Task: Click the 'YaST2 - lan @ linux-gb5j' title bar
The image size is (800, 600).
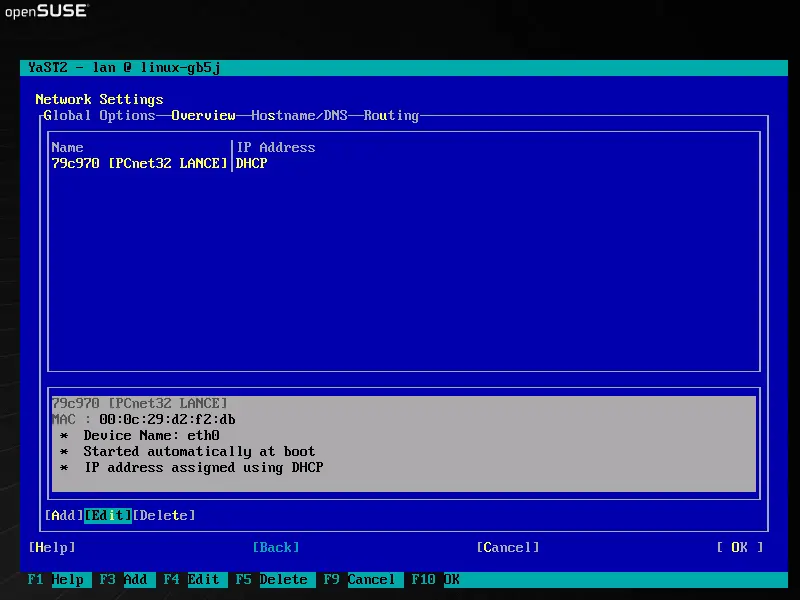Action: tap(404, 68)
